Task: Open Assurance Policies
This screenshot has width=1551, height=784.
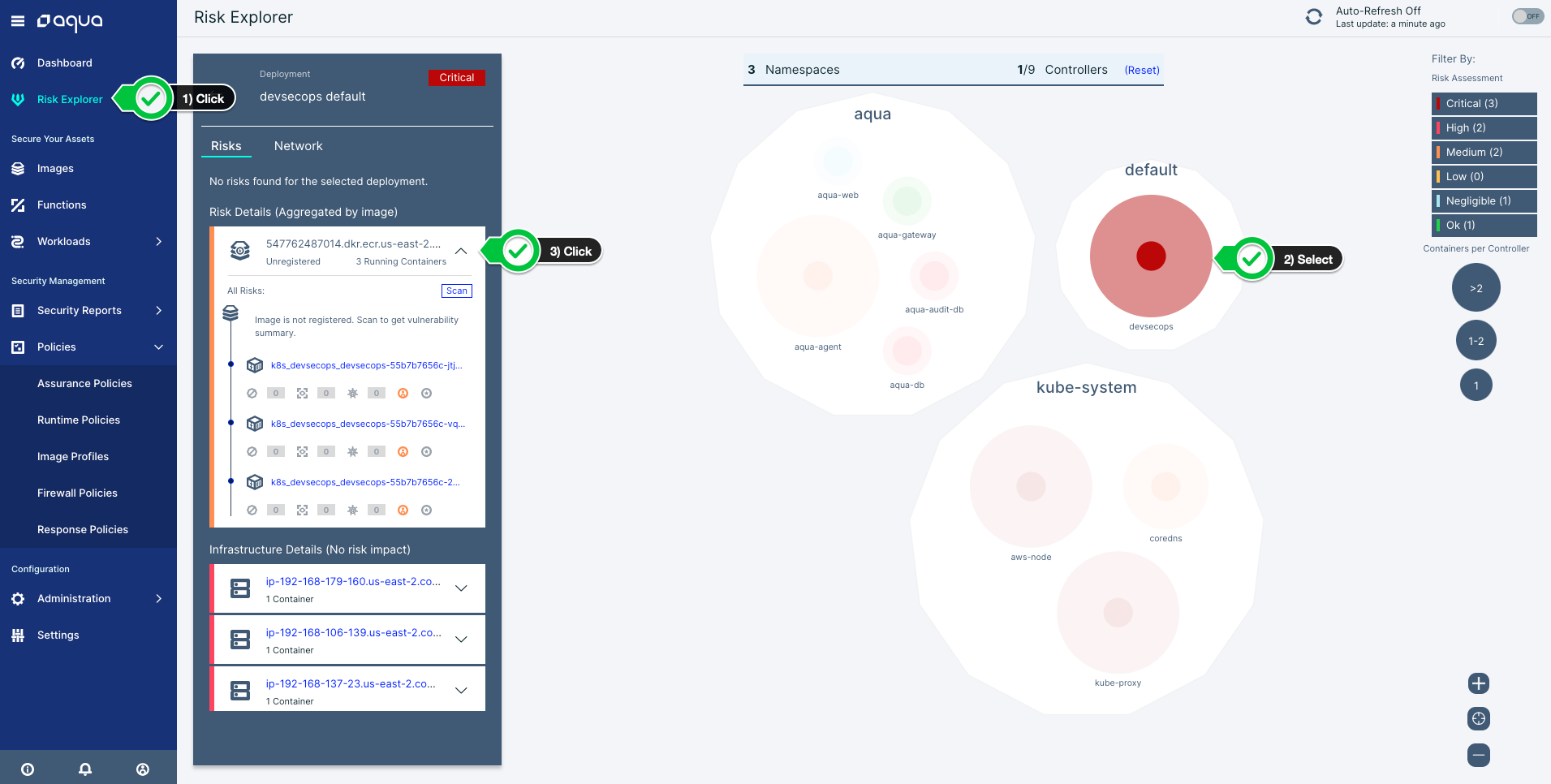Action: pyautogui.click(x=84, y=383)
